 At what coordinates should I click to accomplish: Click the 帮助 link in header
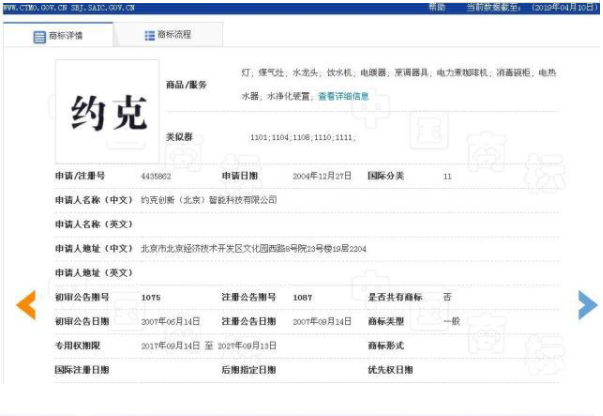coord(437,7)
